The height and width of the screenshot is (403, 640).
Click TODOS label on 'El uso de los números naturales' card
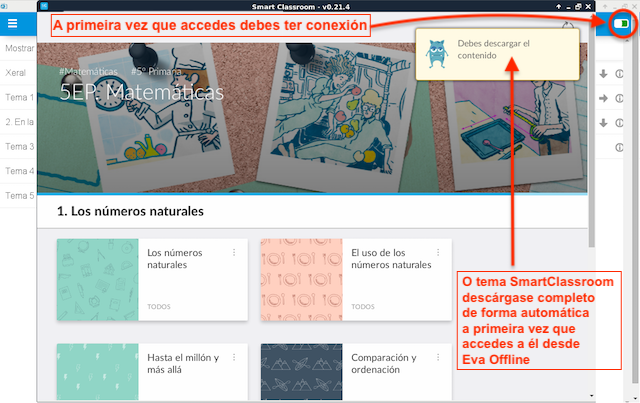[x=363, y=307]
